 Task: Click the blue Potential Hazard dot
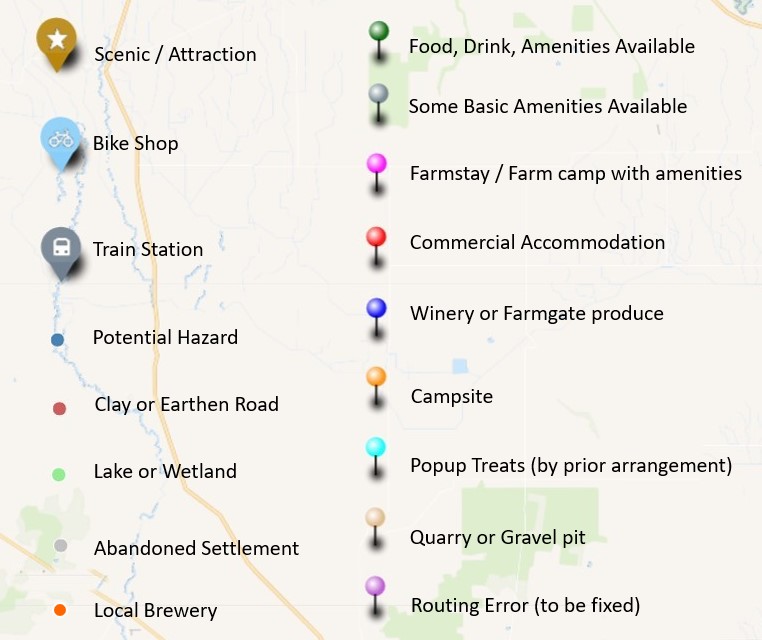tap(58, 340)
